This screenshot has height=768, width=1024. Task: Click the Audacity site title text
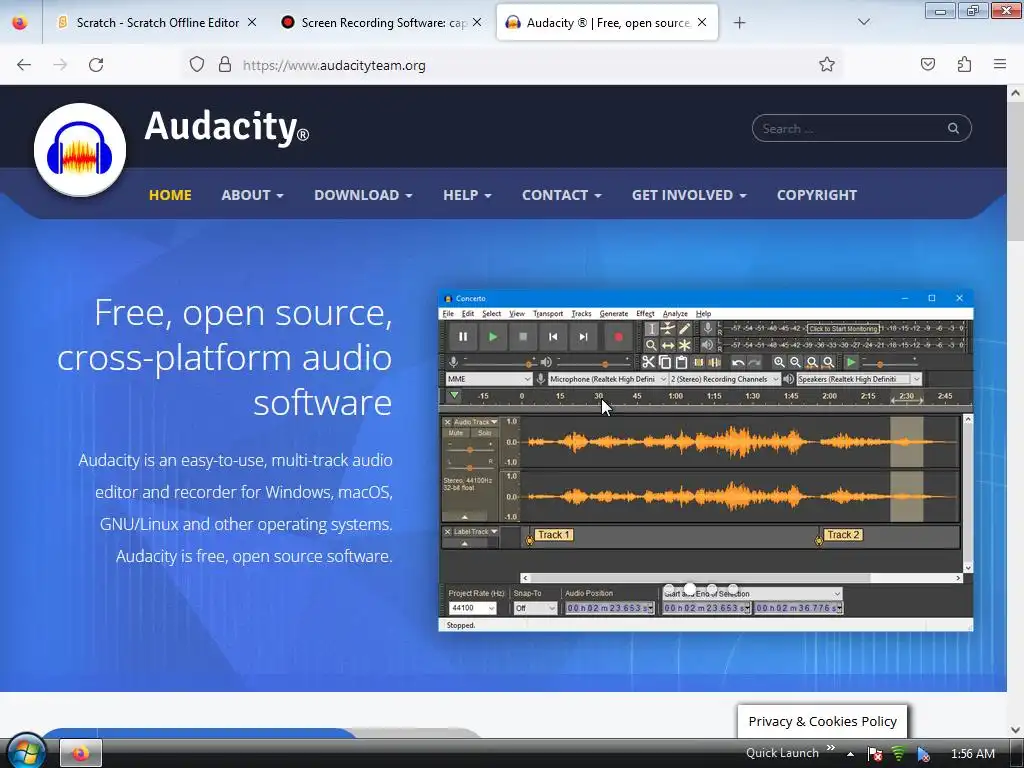[x=227, y=126]
